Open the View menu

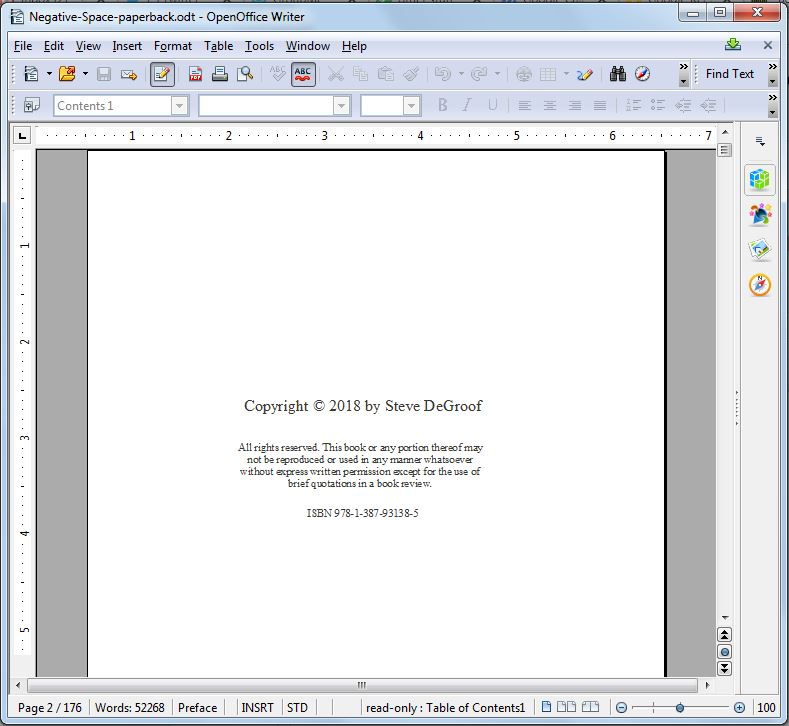click(x=88, y=46)
